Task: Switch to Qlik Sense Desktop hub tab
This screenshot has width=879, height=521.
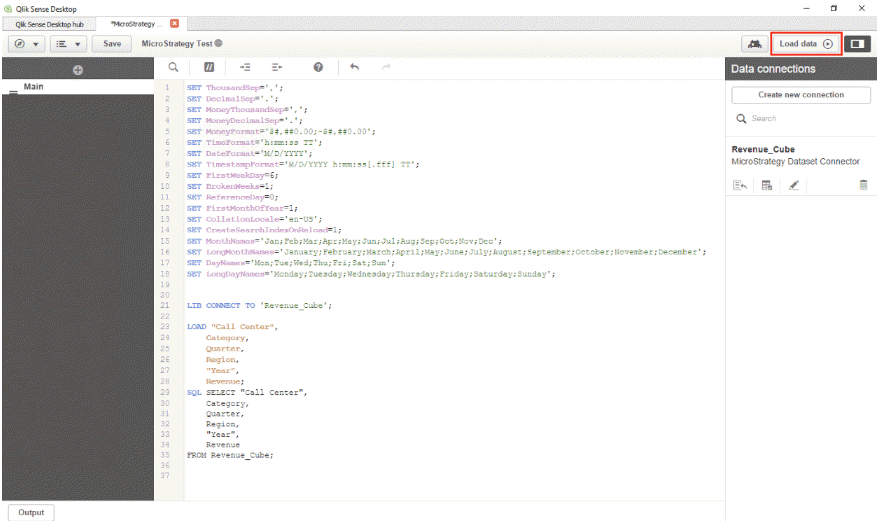Action: [x=49, y=23]
